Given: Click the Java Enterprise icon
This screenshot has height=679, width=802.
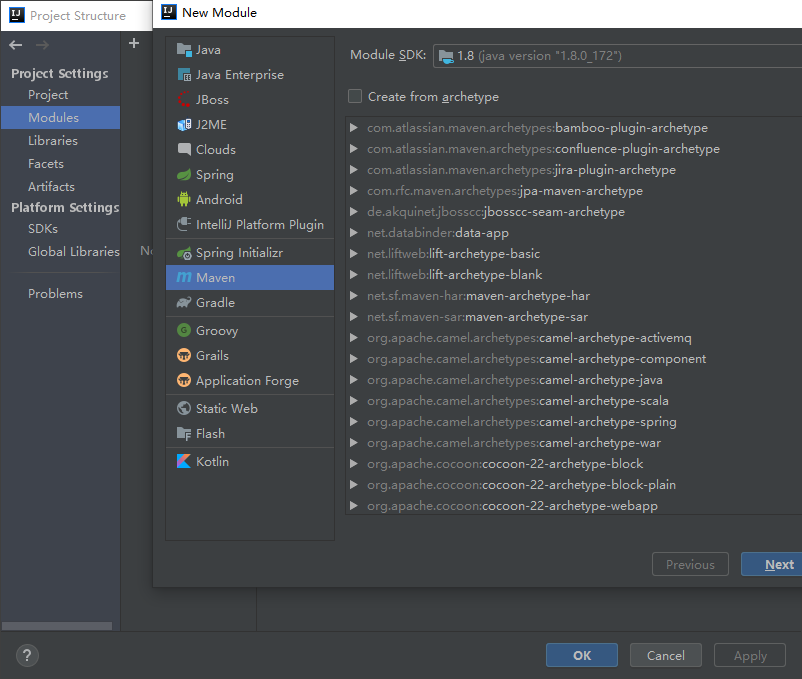Looking at the screenshot, I should [x=184, y=75].
